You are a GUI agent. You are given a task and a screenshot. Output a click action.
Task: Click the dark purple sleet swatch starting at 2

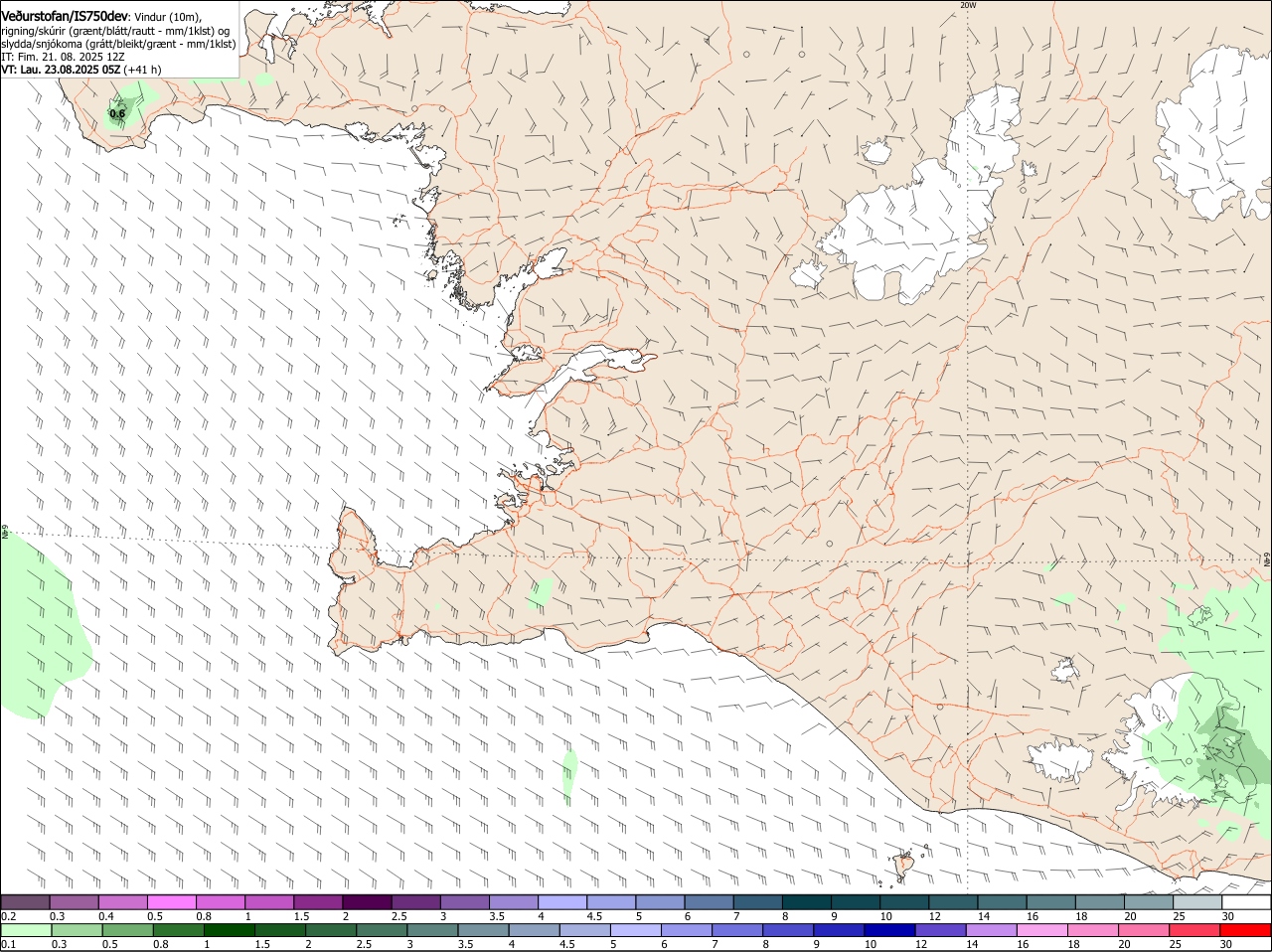(x=367, y=902)
